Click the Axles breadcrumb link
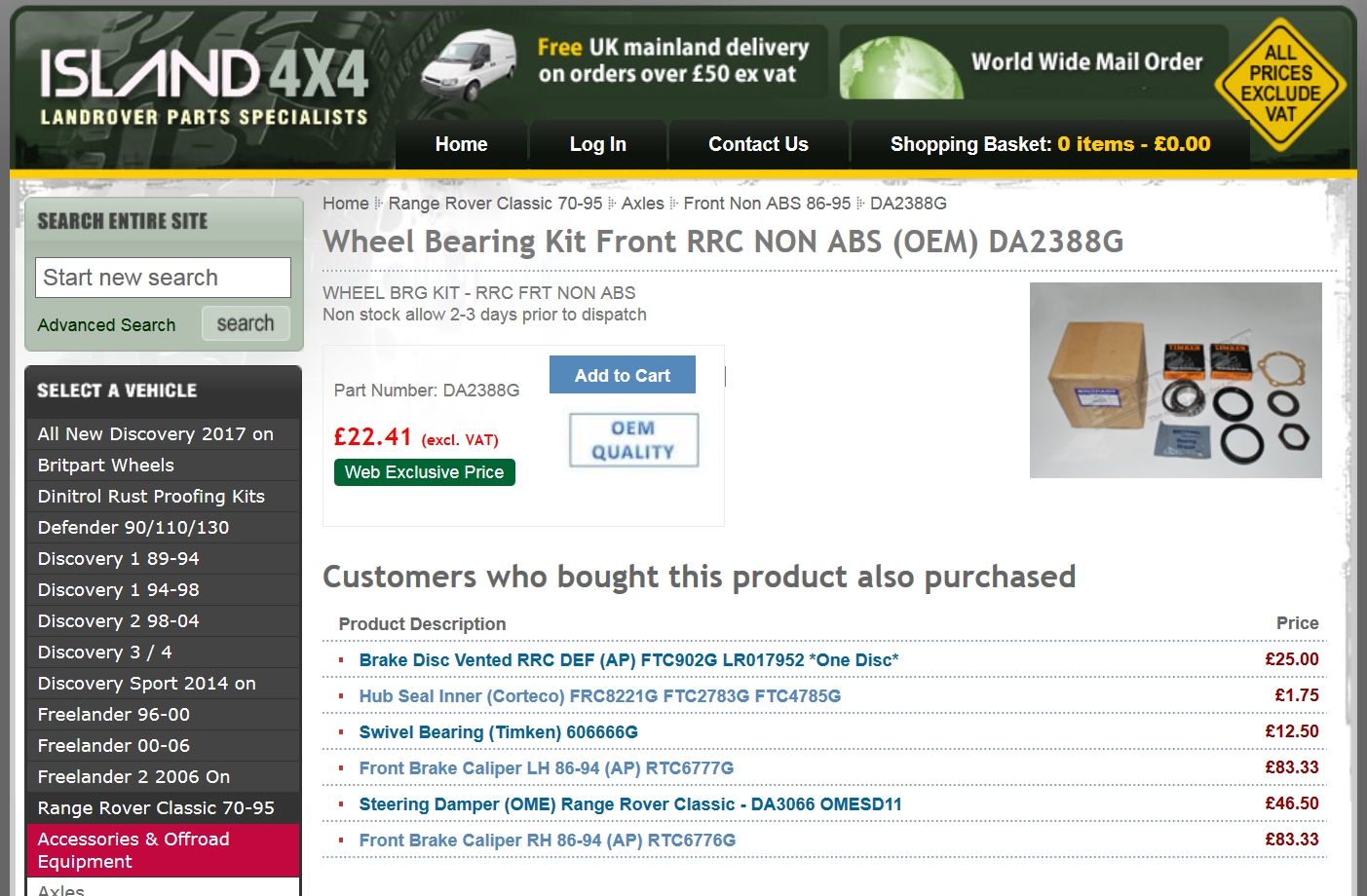Screen dimensions: 1367x896 [642, 204]
